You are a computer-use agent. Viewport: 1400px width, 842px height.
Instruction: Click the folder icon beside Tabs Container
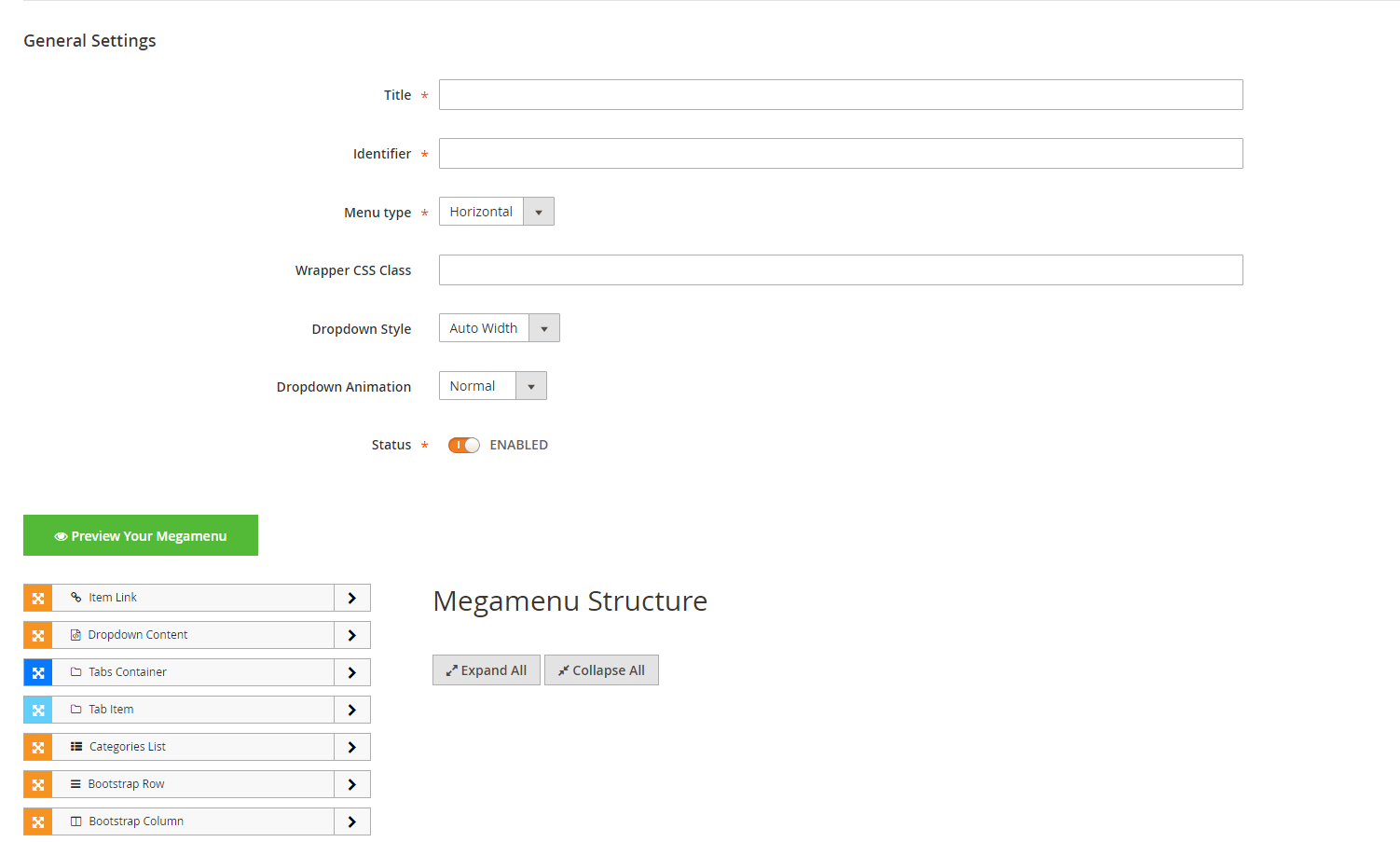point(76,672)
